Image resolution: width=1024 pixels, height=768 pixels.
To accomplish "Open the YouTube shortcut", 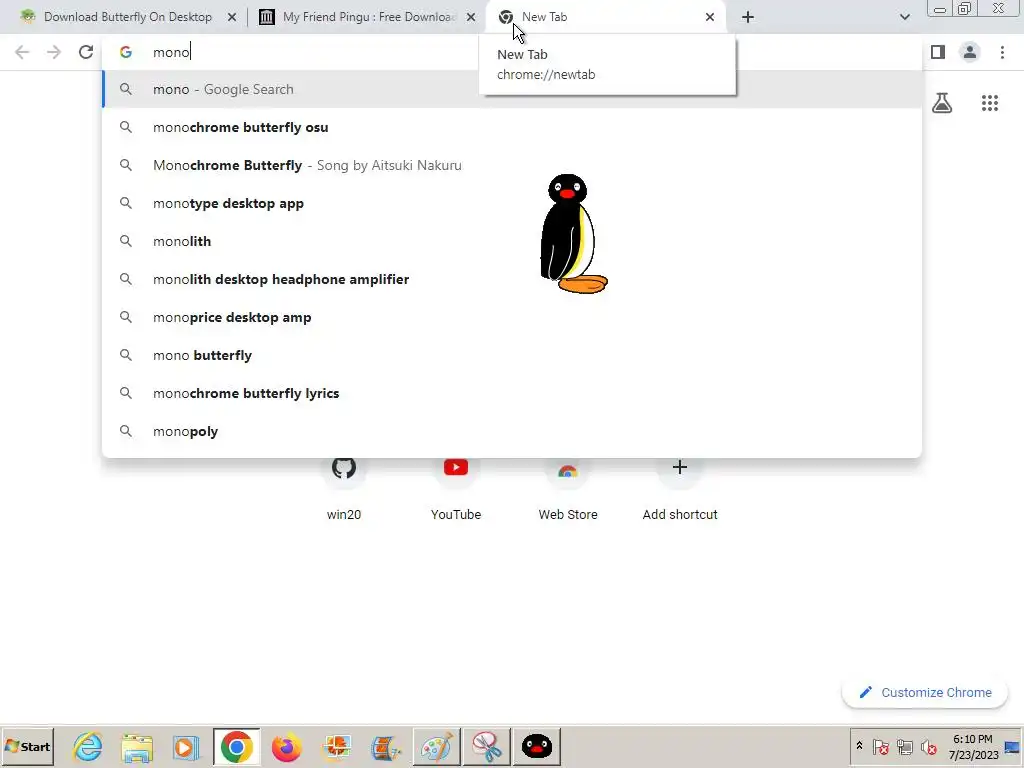I will (456, 488).
